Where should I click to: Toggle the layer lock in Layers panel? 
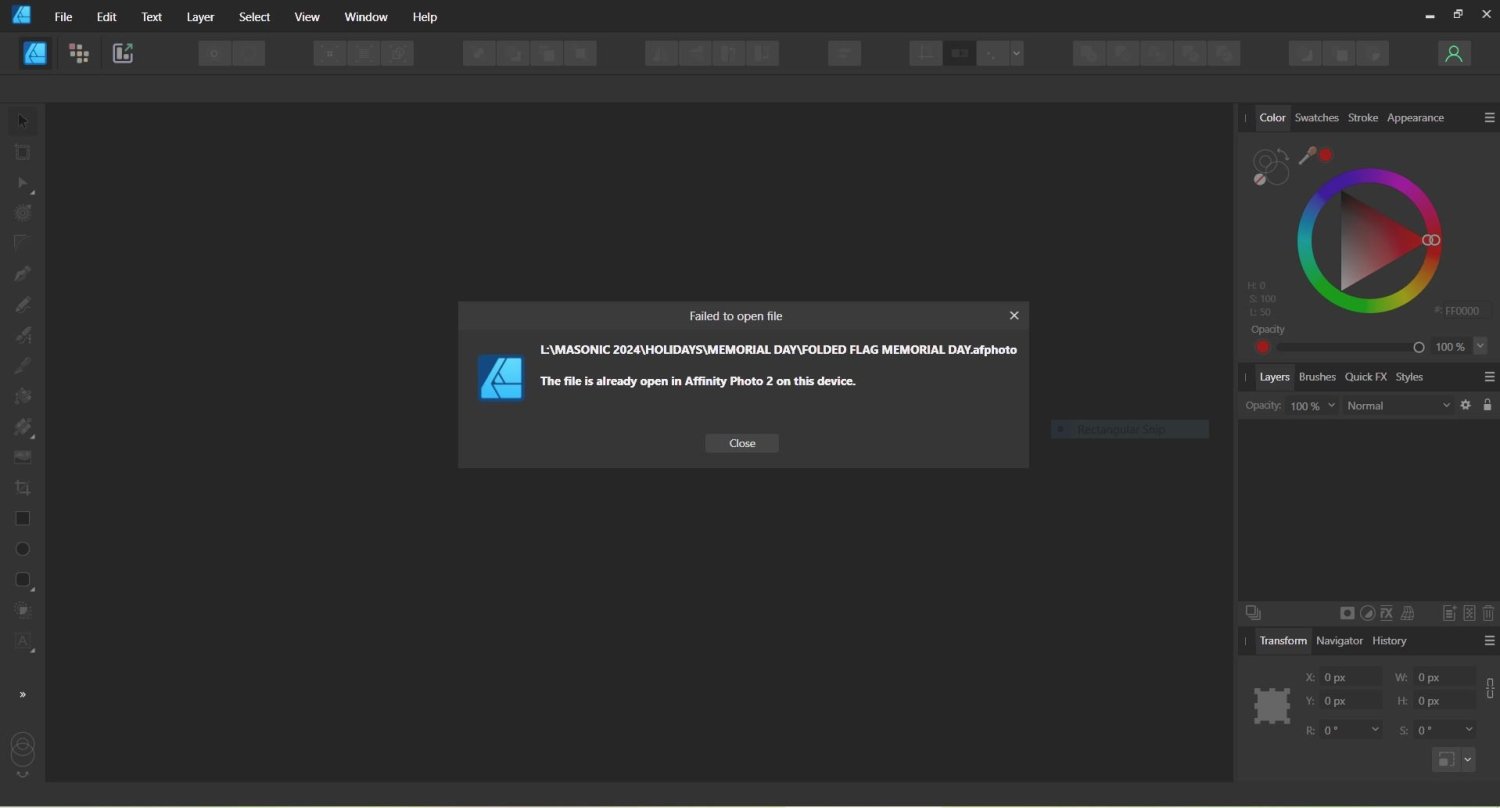coord(1487,405)
